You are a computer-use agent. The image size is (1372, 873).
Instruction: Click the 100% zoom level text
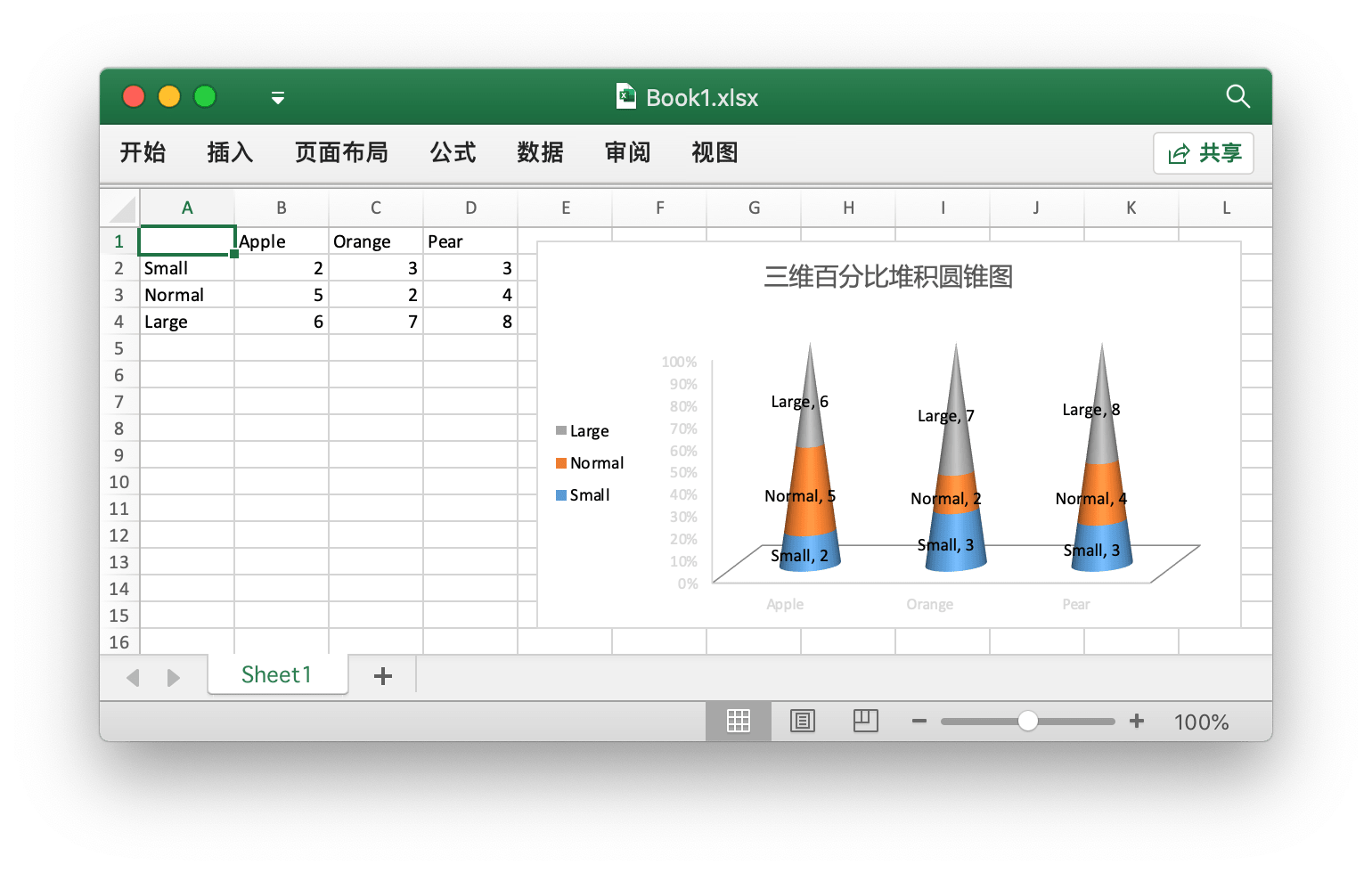pyautogui.click(x=1201, y=722)
